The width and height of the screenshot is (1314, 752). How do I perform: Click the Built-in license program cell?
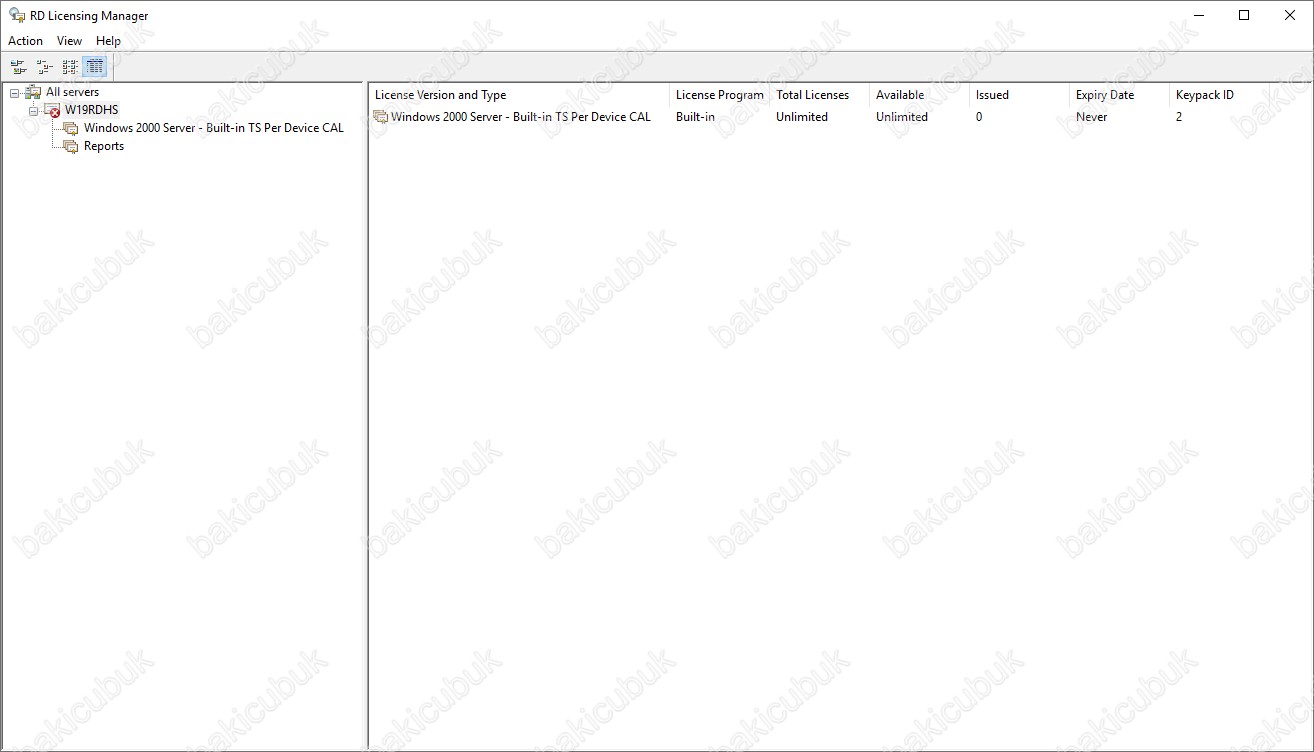point(695,117)
